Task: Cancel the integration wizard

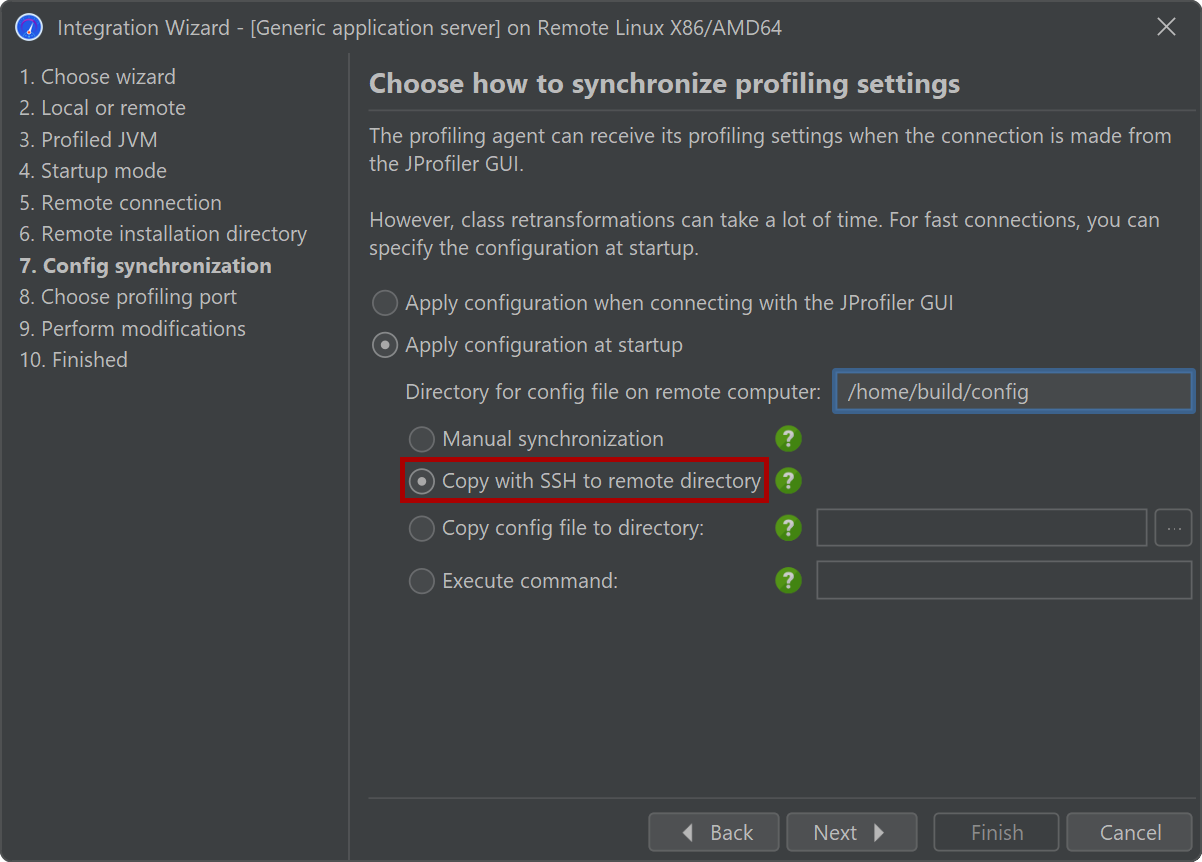Action: [1130, 832]
